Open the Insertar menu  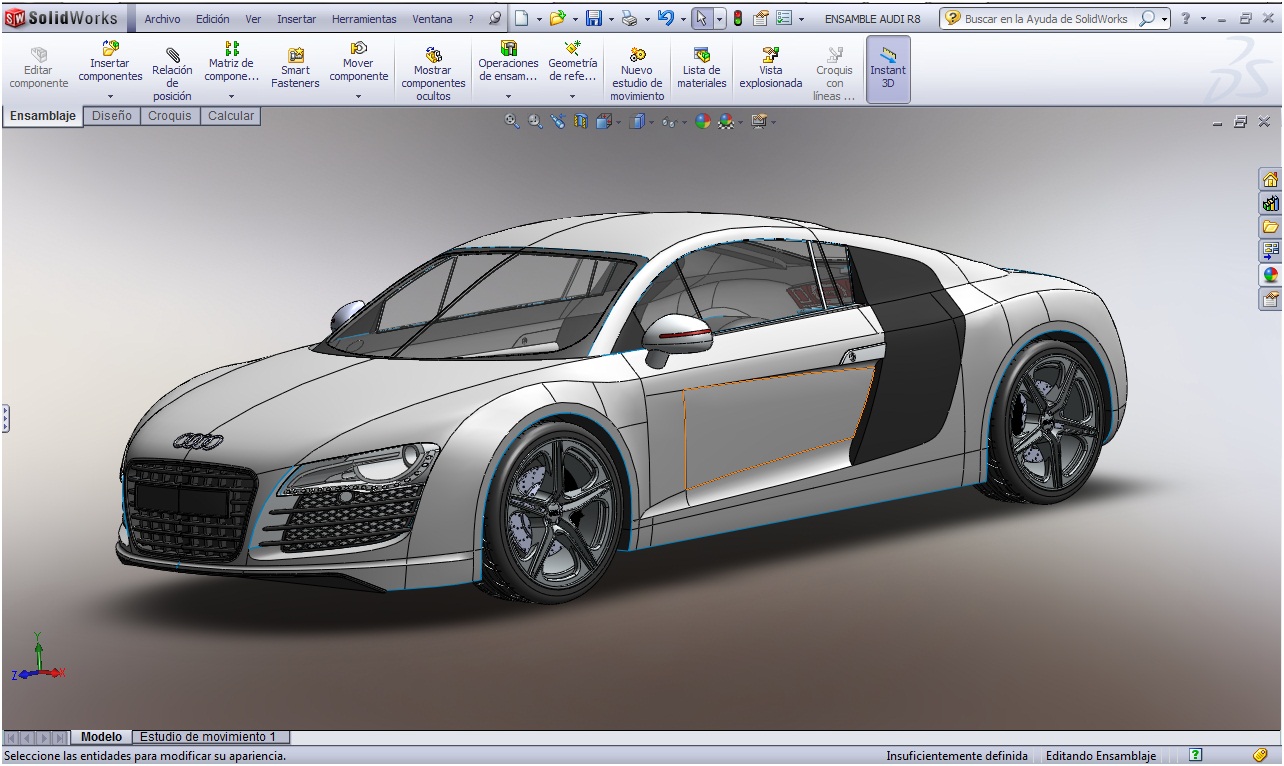point(296,19)
